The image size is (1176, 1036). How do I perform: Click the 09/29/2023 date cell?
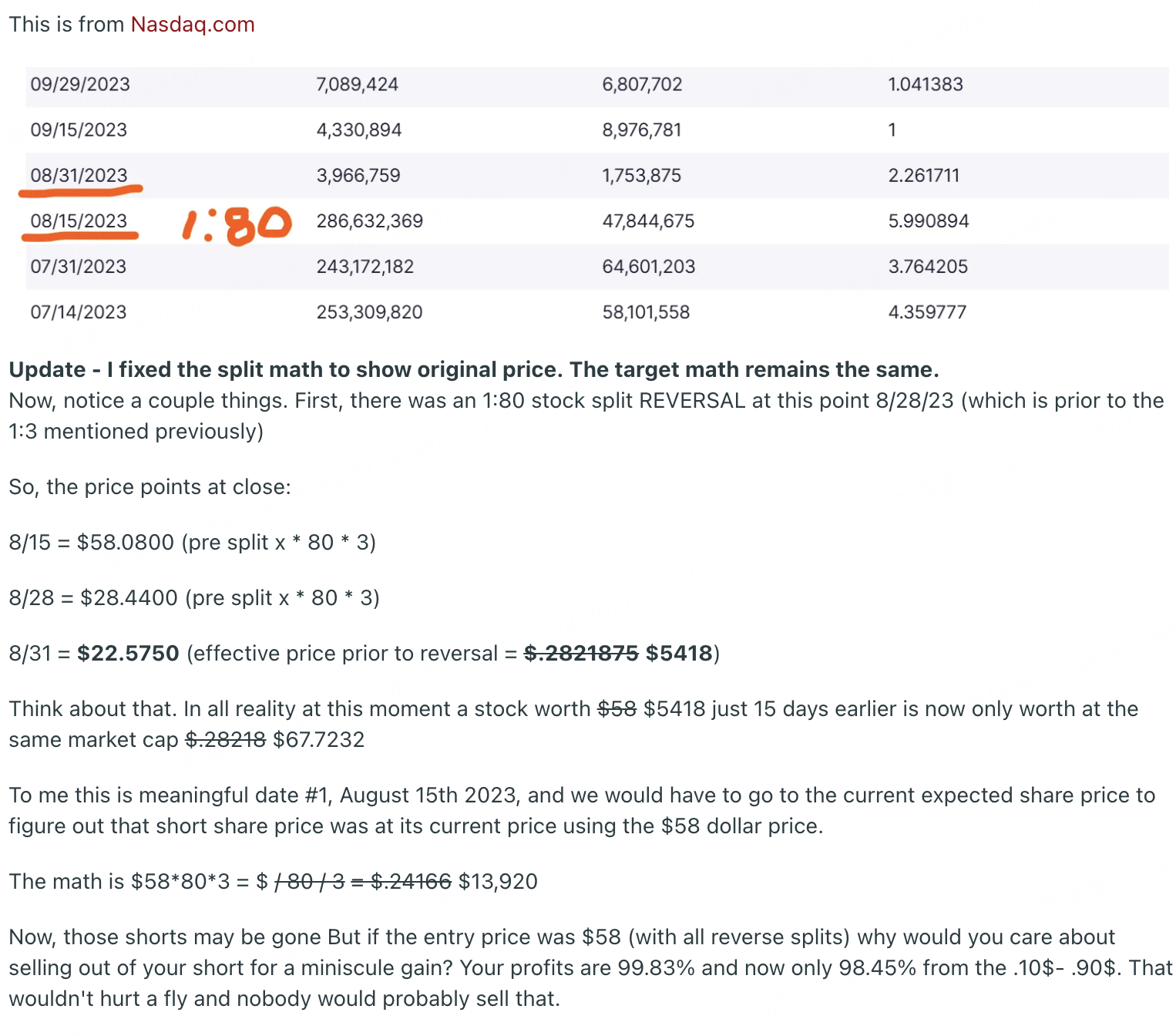(x=80, y=85)
